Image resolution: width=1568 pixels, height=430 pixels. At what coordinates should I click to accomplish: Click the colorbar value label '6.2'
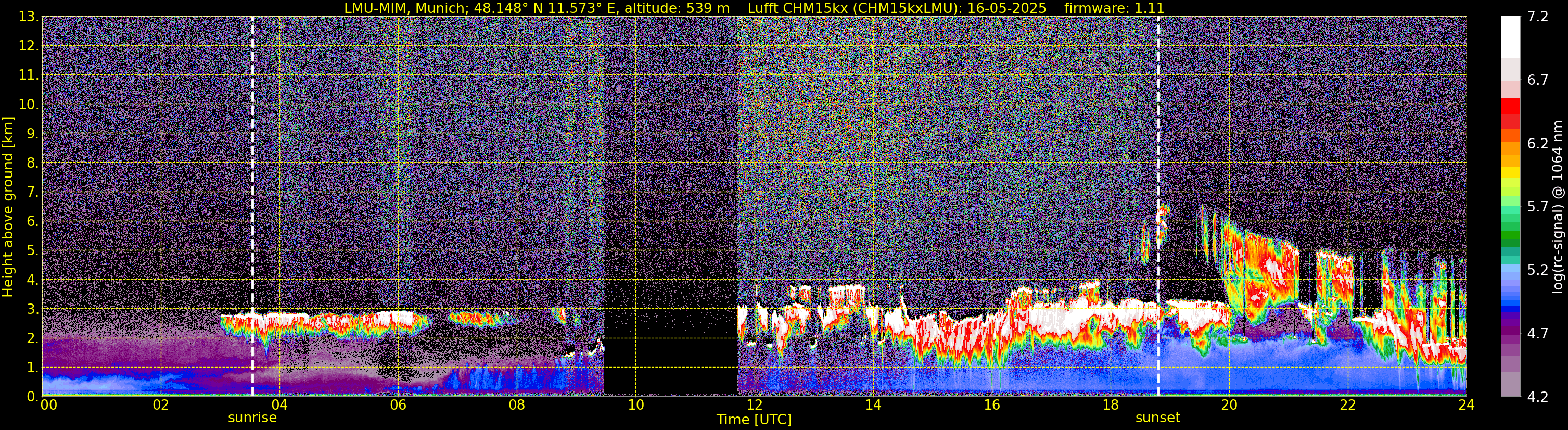pyautogui.click(x=1538, y=144)
